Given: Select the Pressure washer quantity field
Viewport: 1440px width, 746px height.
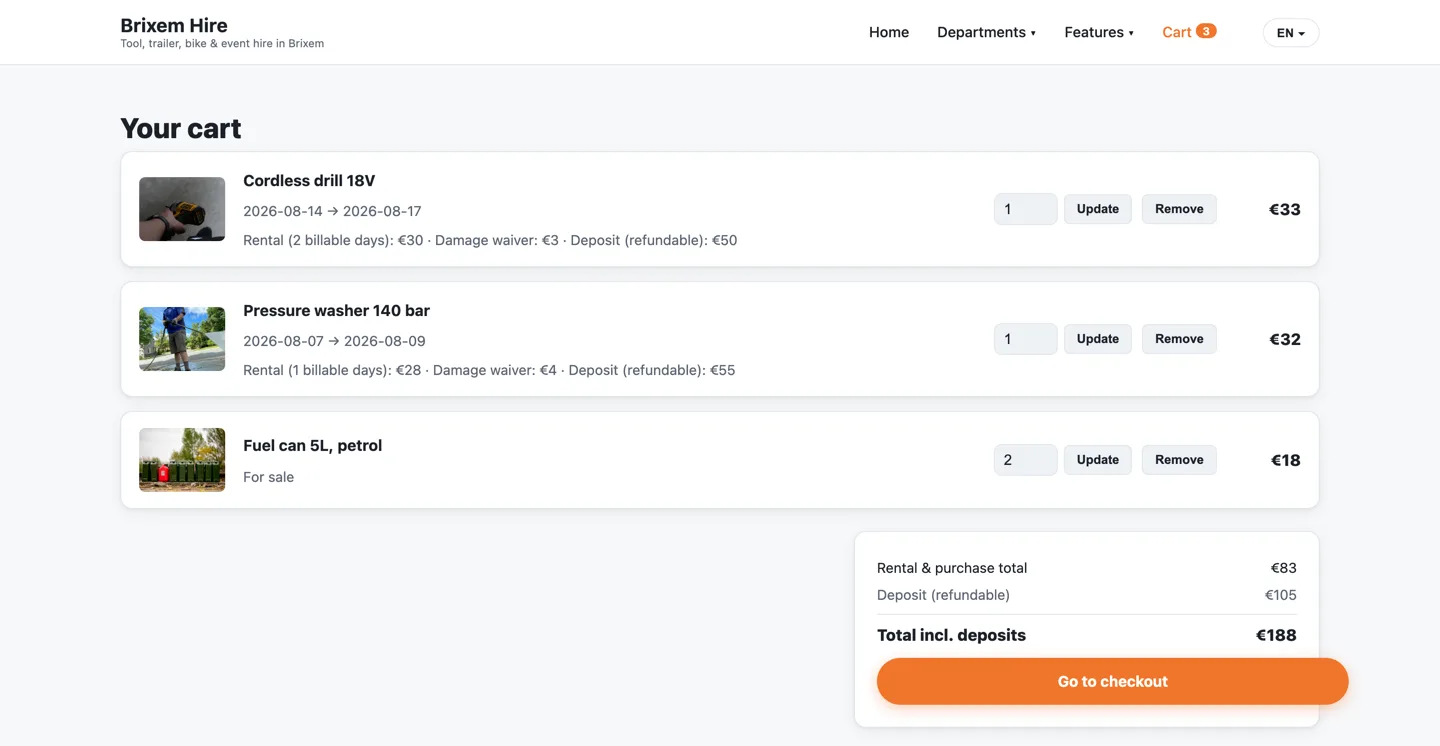Looking at the screenshot, I should 1025,339.
